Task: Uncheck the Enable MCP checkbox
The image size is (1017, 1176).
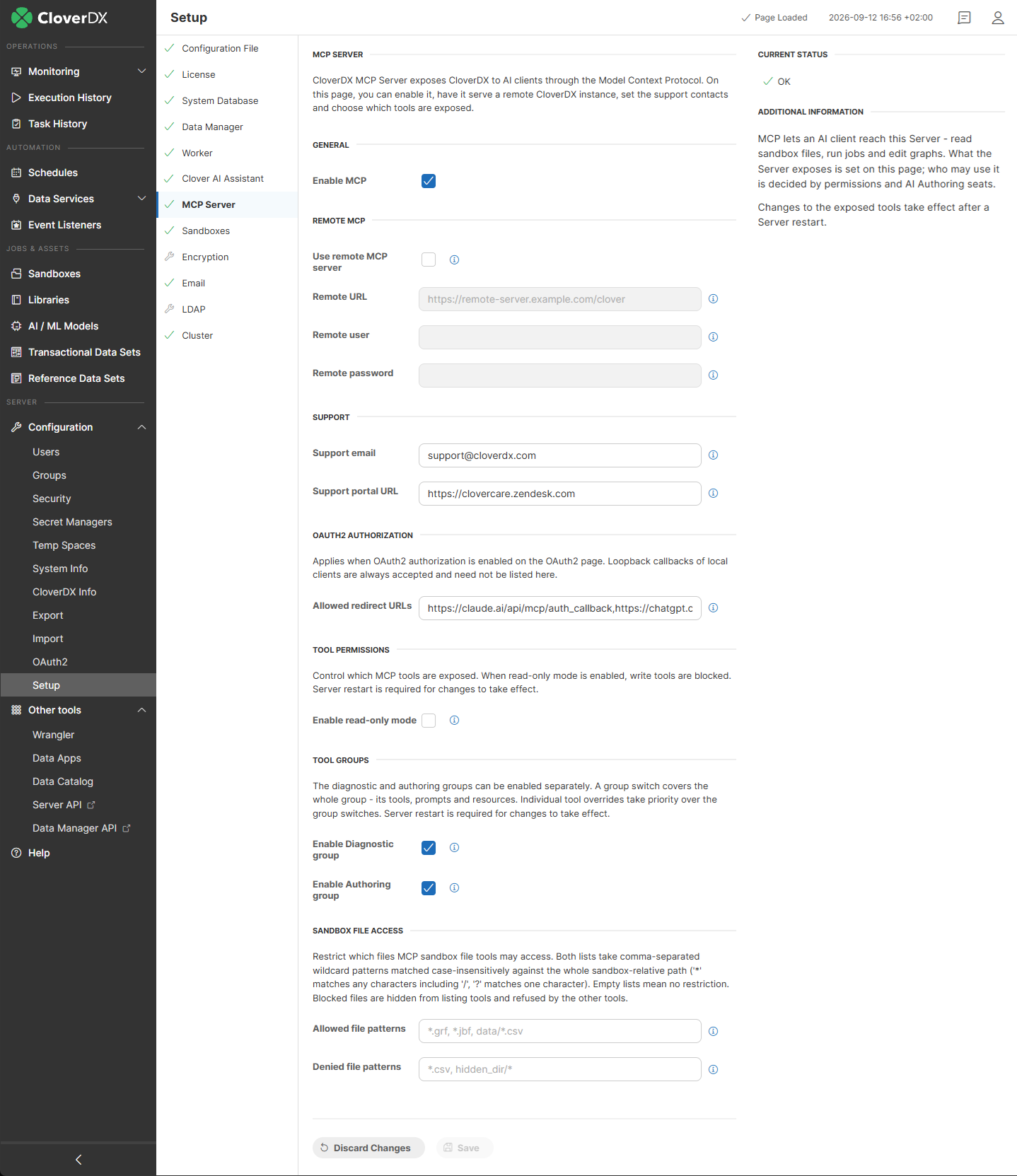Action: [x=429, y=181]
